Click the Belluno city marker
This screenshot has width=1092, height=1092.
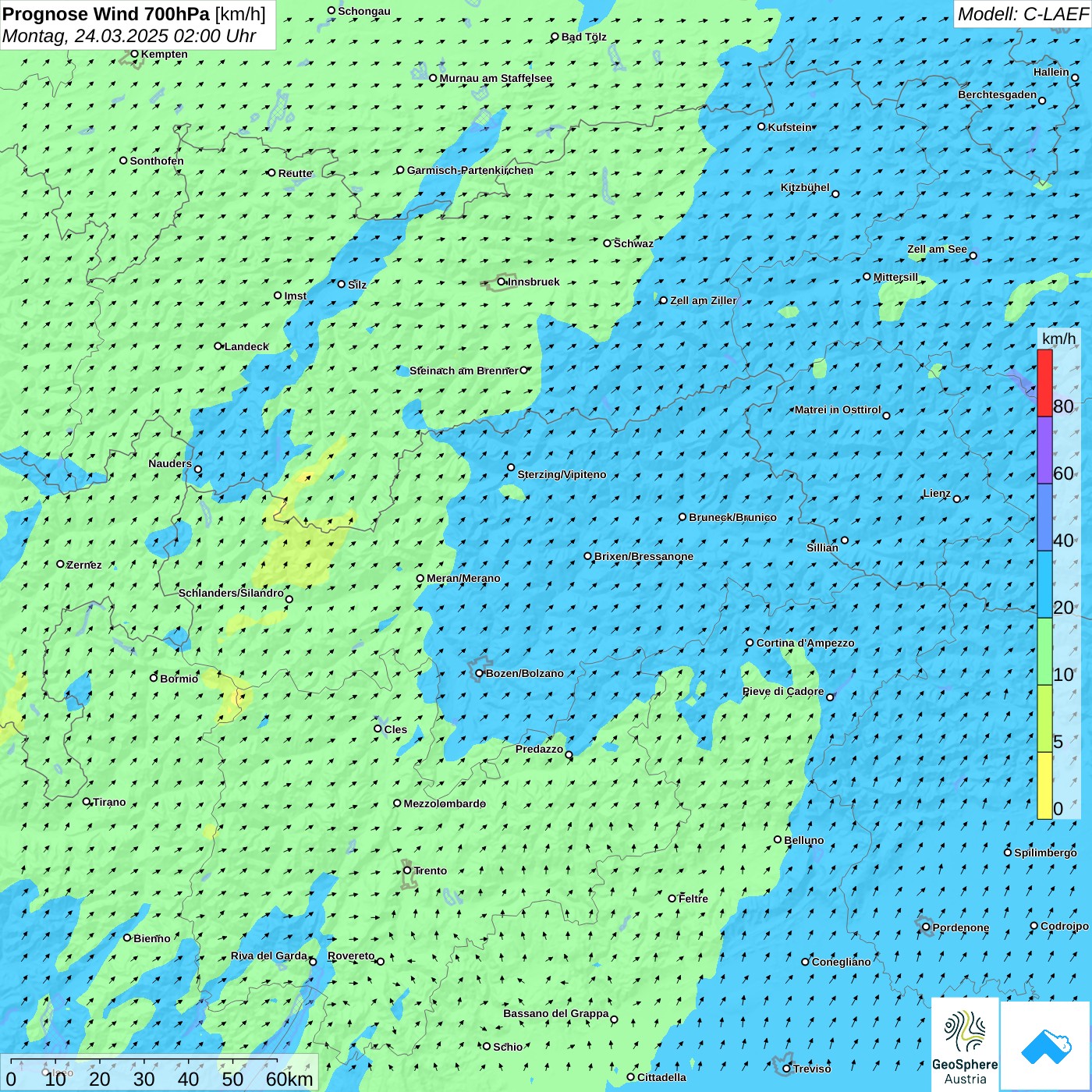pos(778,839)
